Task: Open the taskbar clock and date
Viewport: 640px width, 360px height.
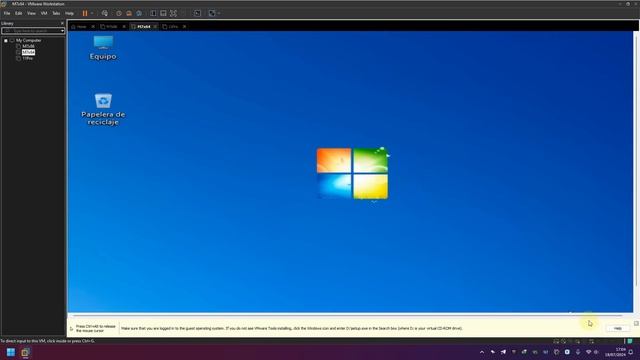Action: tap(615, 352)
